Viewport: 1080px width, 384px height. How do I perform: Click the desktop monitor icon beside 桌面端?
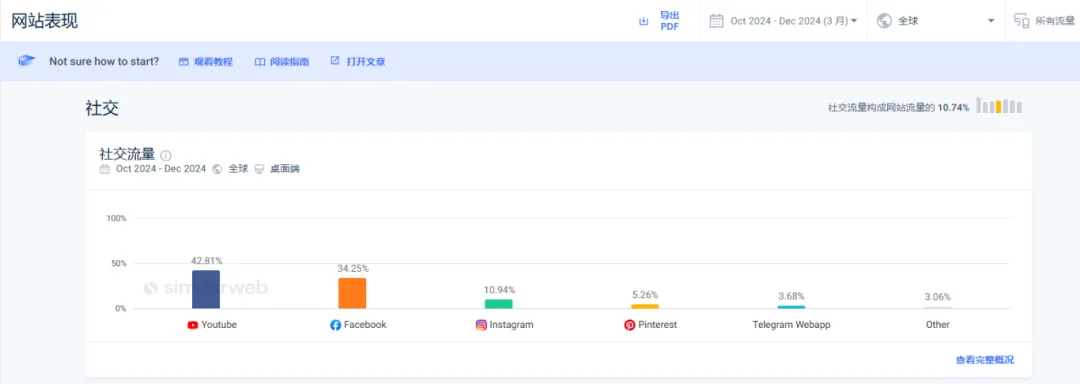[x=259, y=169]
